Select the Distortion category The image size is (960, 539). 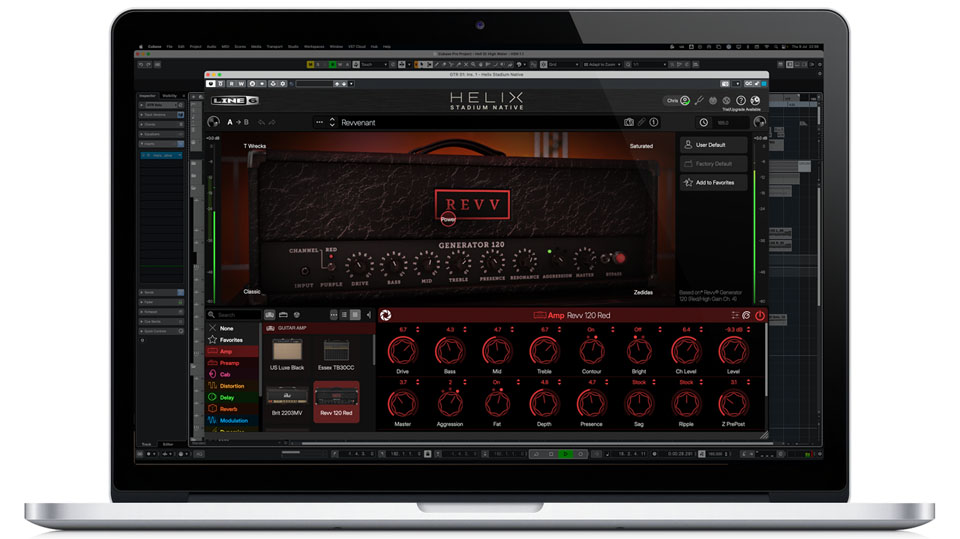[233, 386]
